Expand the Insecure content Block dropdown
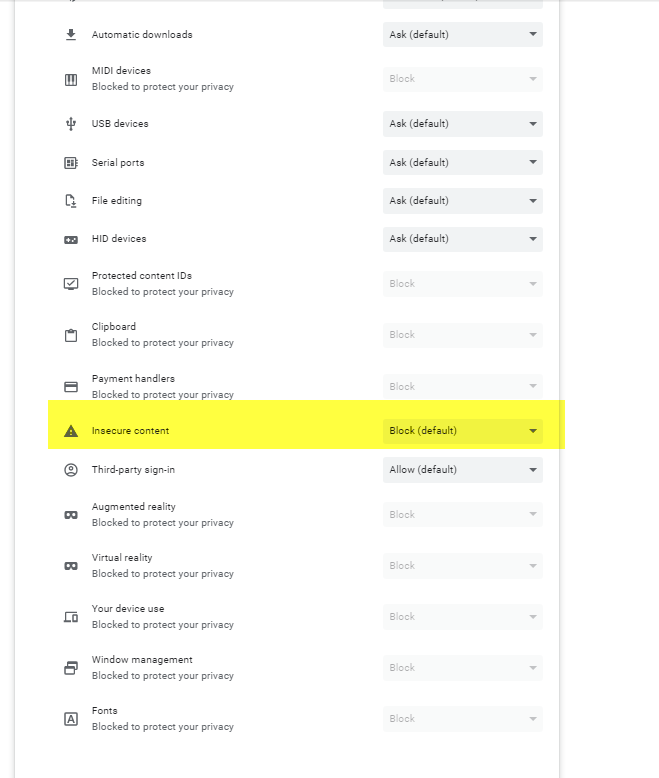The width and height of the screenshot is (659, 778). [x=462, y=431]
